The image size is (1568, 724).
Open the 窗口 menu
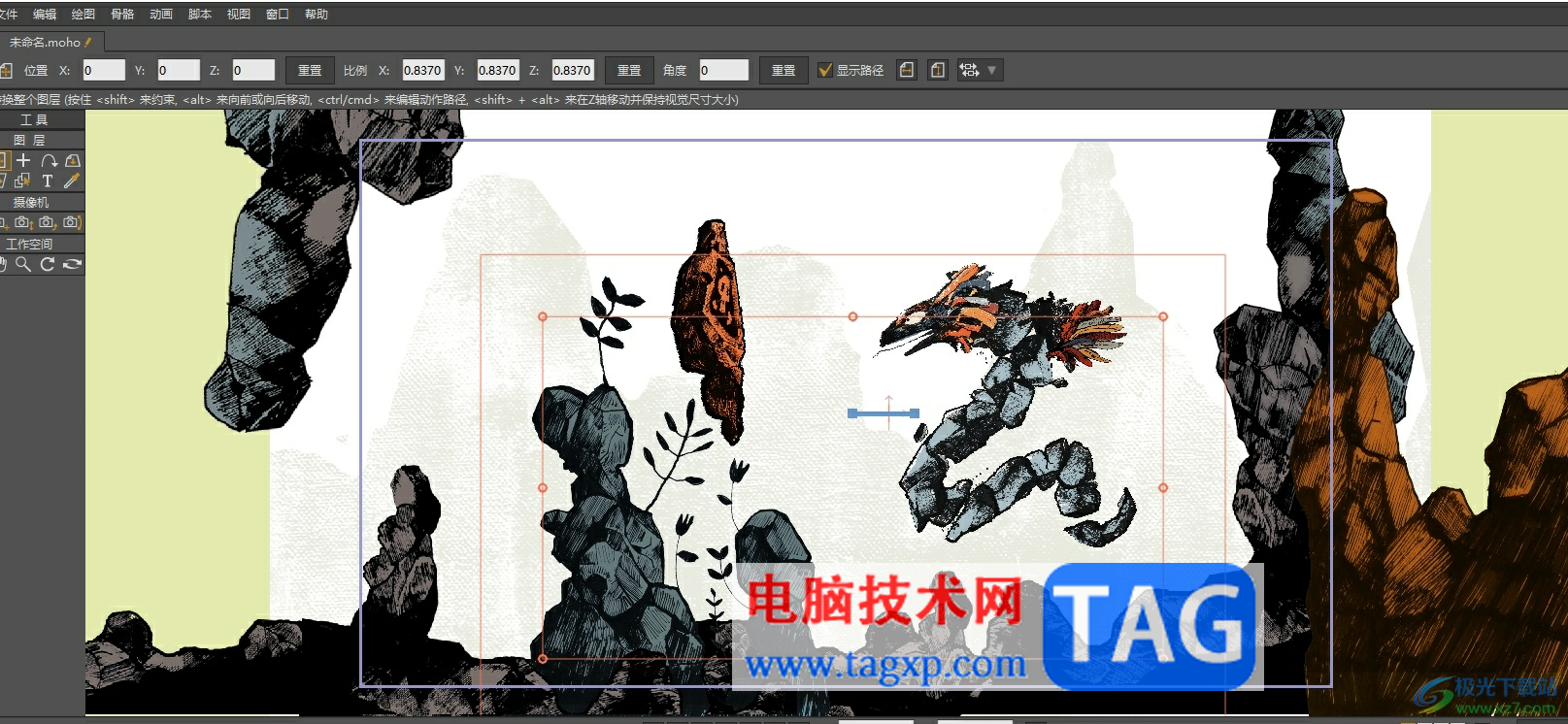(278, 15)
